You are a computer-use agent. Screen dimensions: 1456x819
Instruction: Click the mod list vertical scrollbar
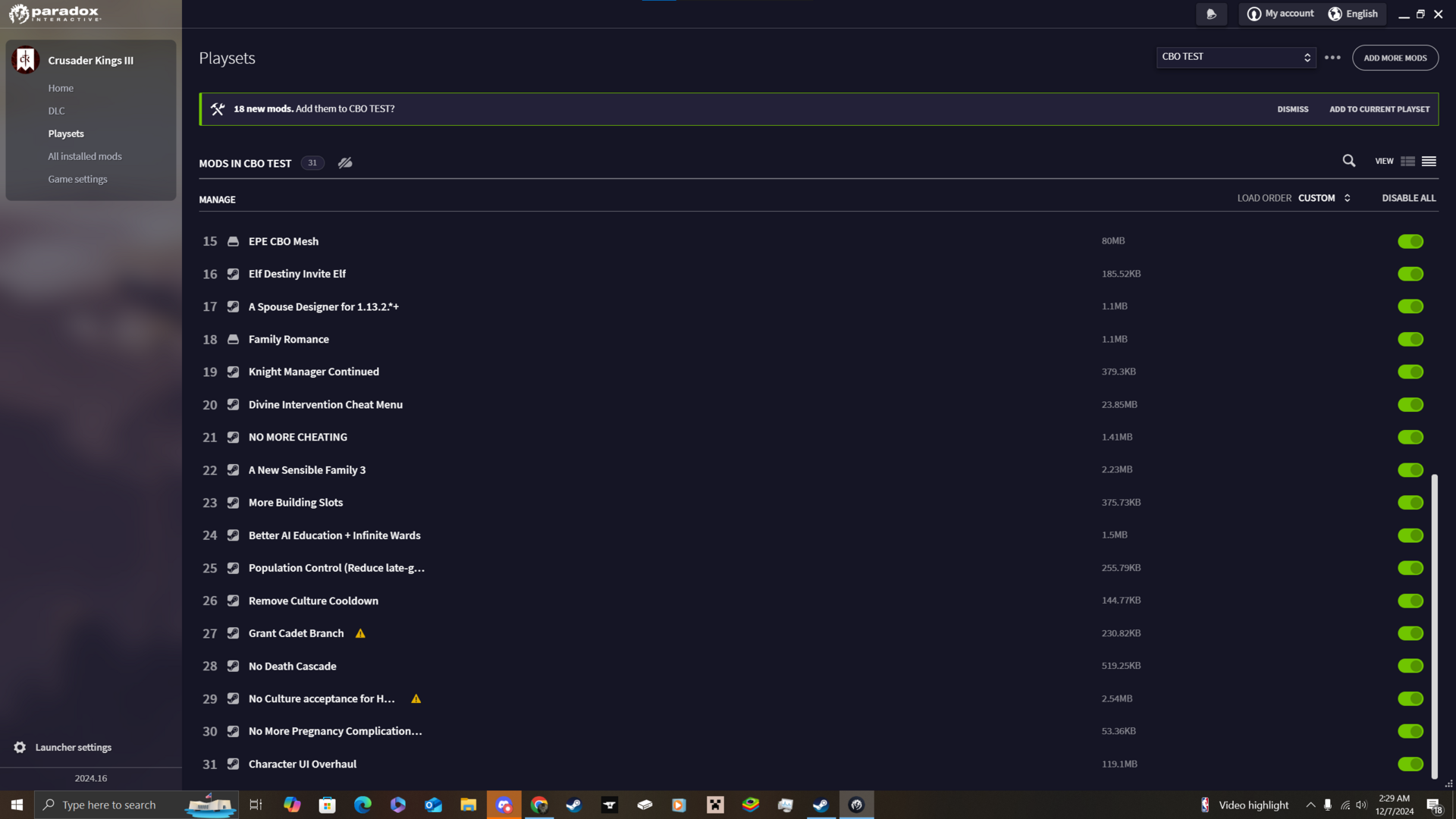point(1434,626)
